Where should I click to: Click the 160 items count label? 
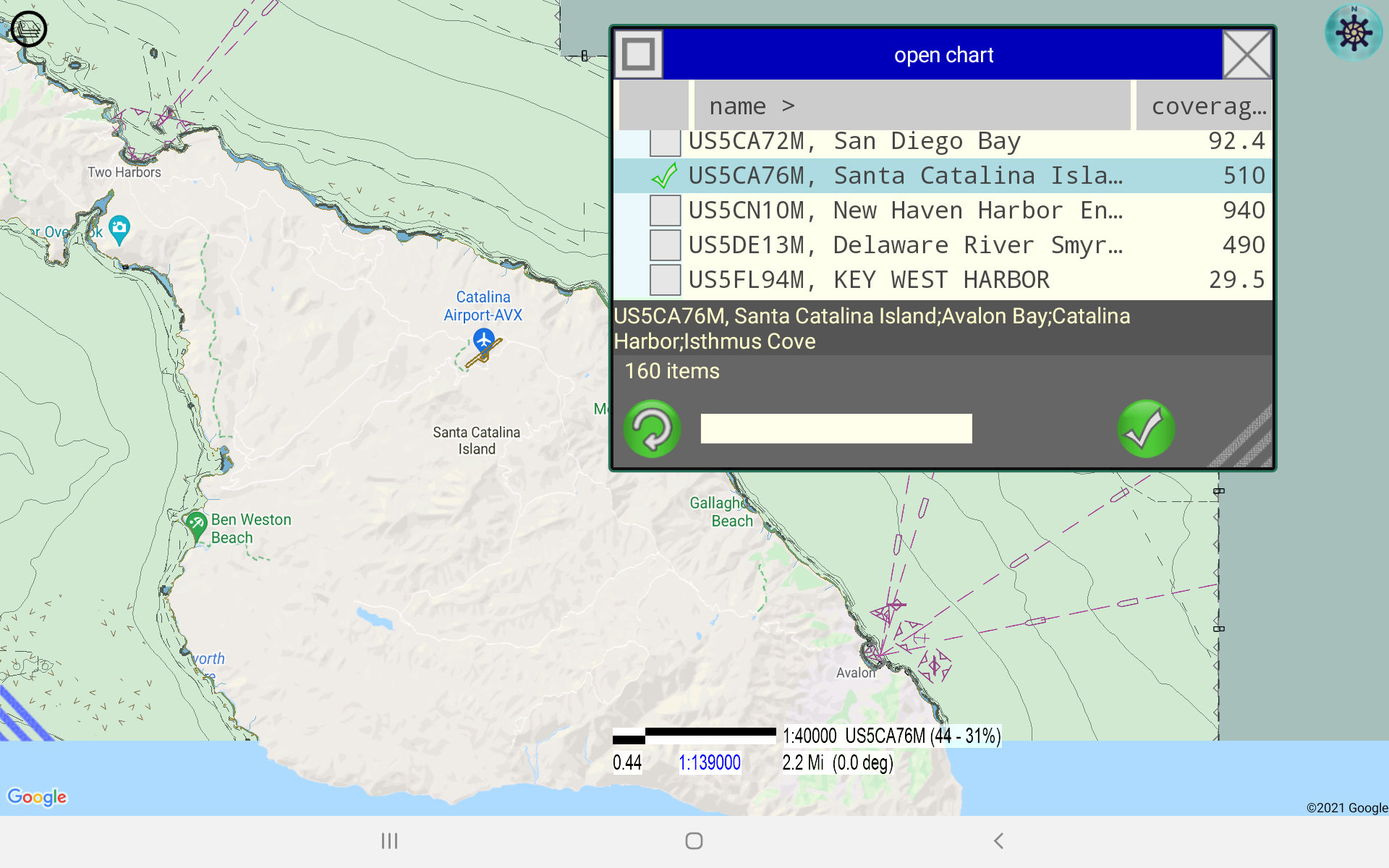coord(672,371)
